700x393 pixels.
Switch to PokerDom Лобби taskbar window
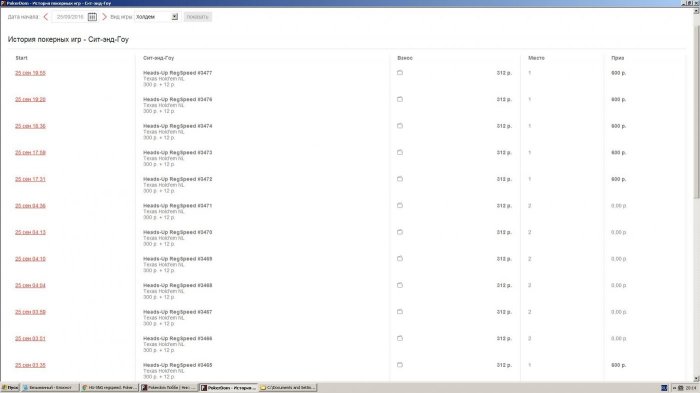pos(169,388)
